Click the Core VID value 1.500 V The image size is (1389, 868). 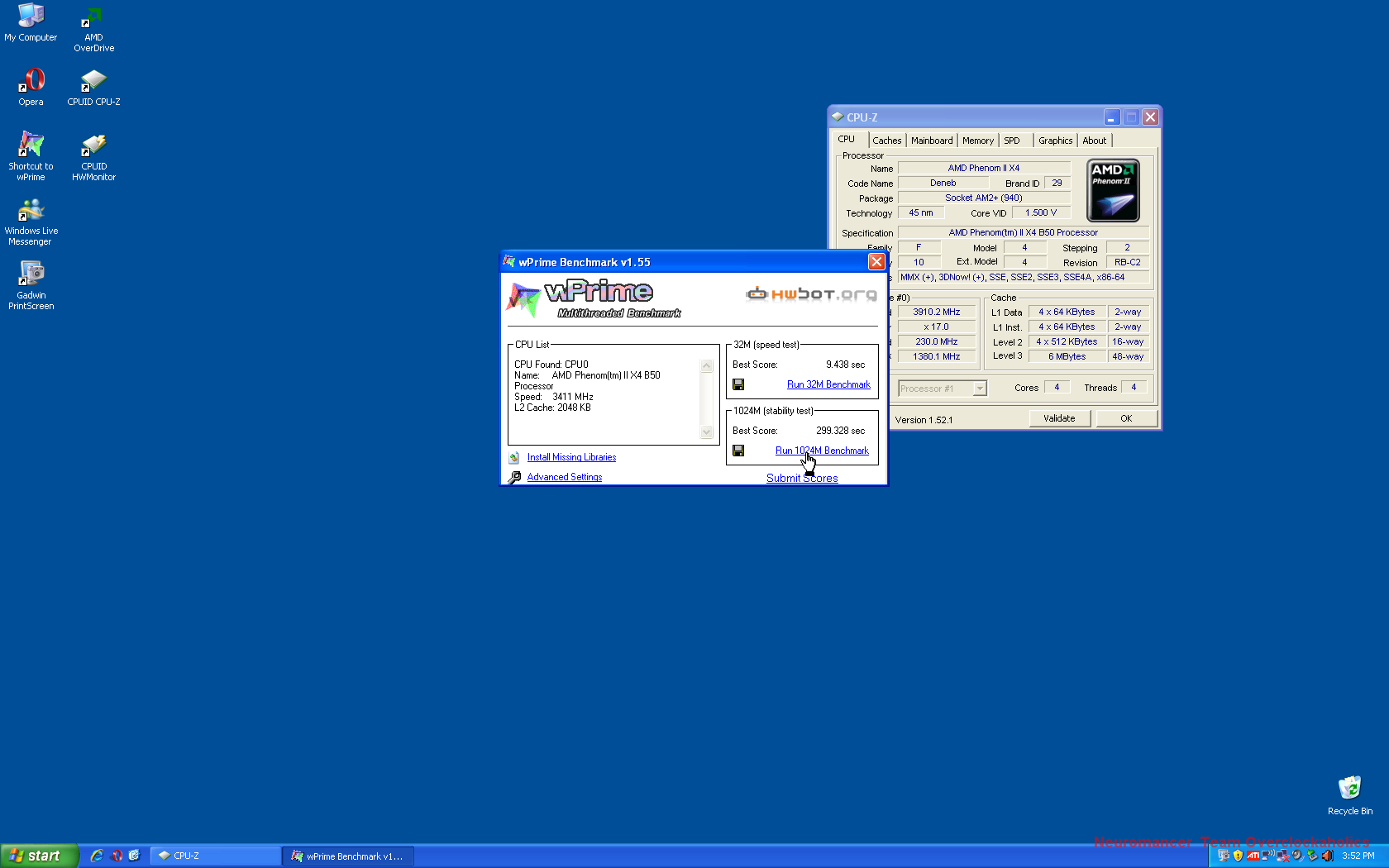(1041, 212)
